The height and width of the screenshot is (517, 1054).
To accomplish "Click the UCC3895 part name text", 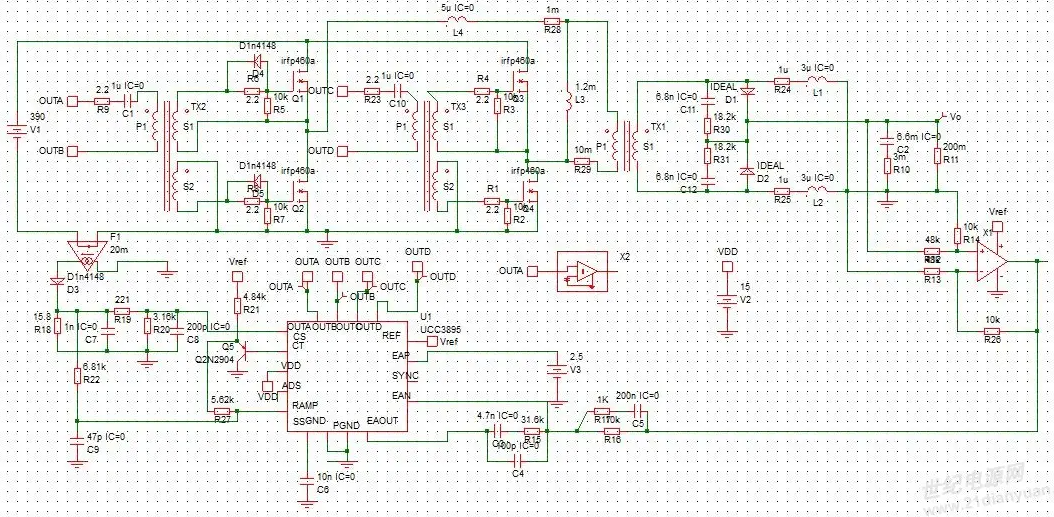I will pyautogui.click(x=438, y=329).
